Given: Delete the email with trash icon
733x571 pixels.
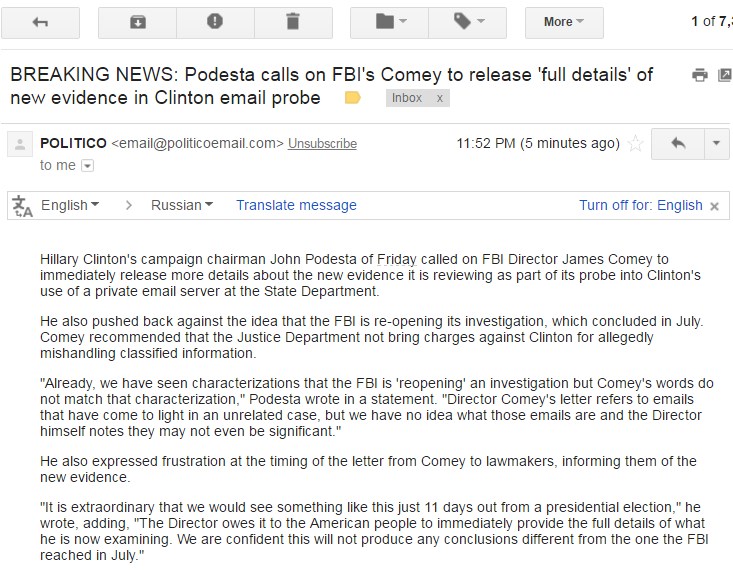Looking at the screenshot, I should (293, 22).
